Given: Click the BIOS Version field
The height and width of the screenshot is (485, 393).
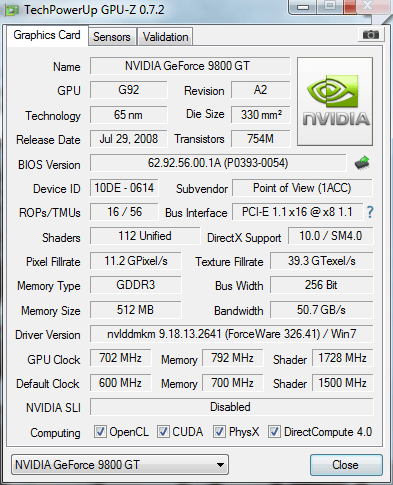Looking at the screenshot, I should click(218, 163).
